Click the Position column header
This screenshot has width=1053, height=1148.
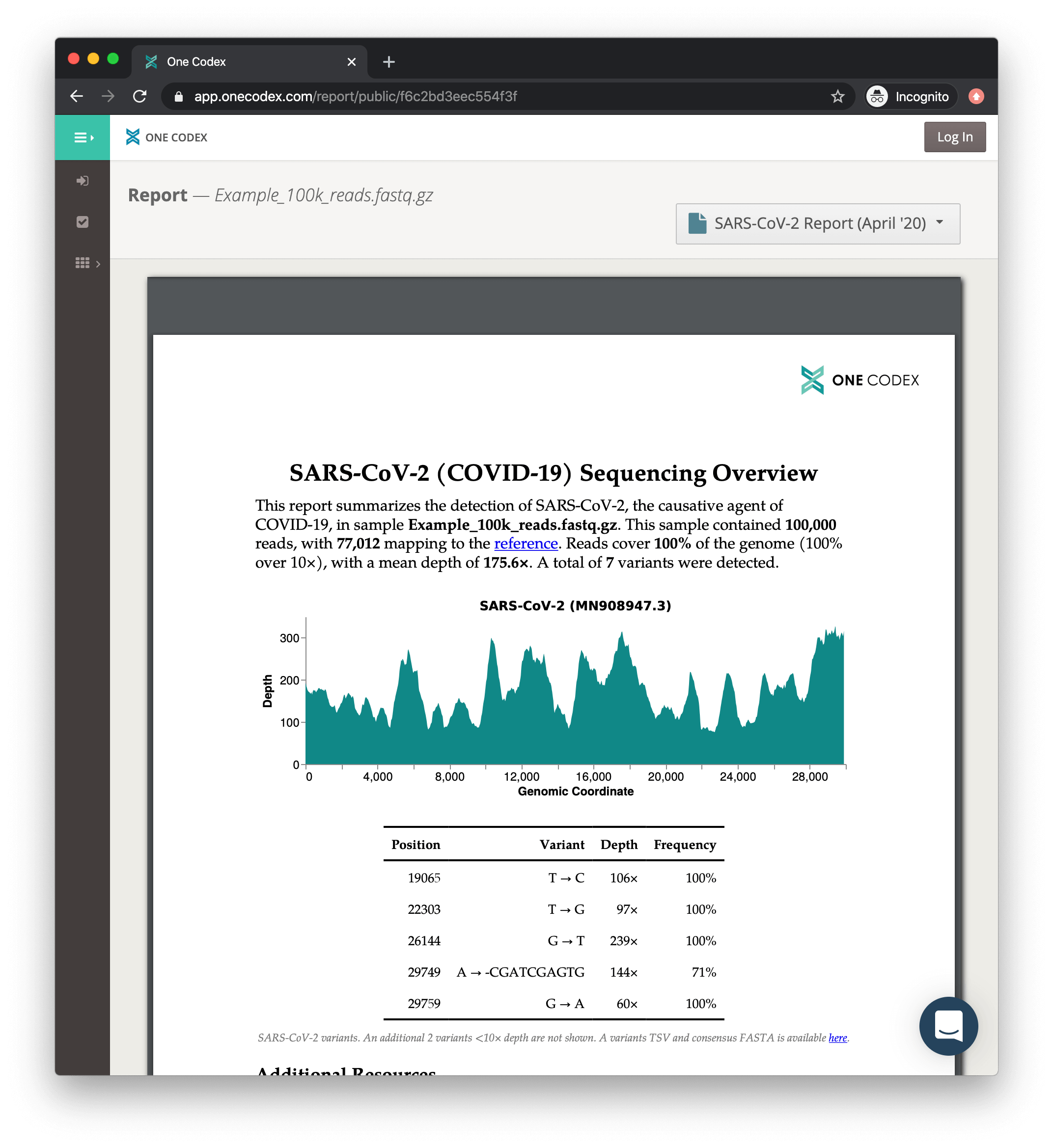point(416,845)
